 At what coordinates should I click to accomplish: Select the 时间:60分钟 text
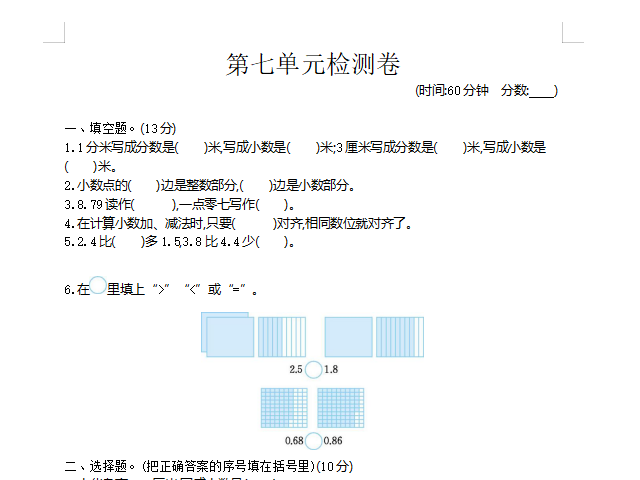452,91
